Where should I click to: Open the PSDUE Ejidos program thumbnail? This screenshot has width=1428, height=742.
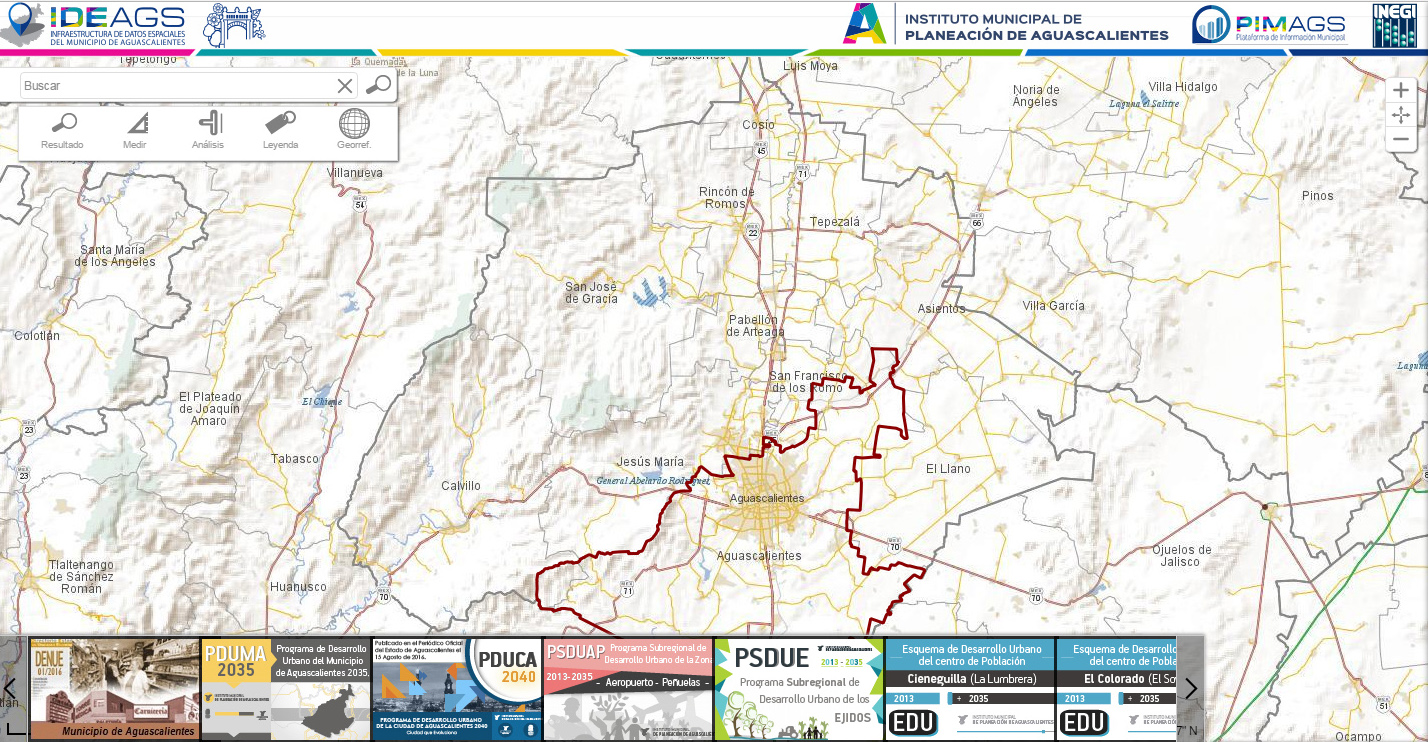tap(799, 689)
